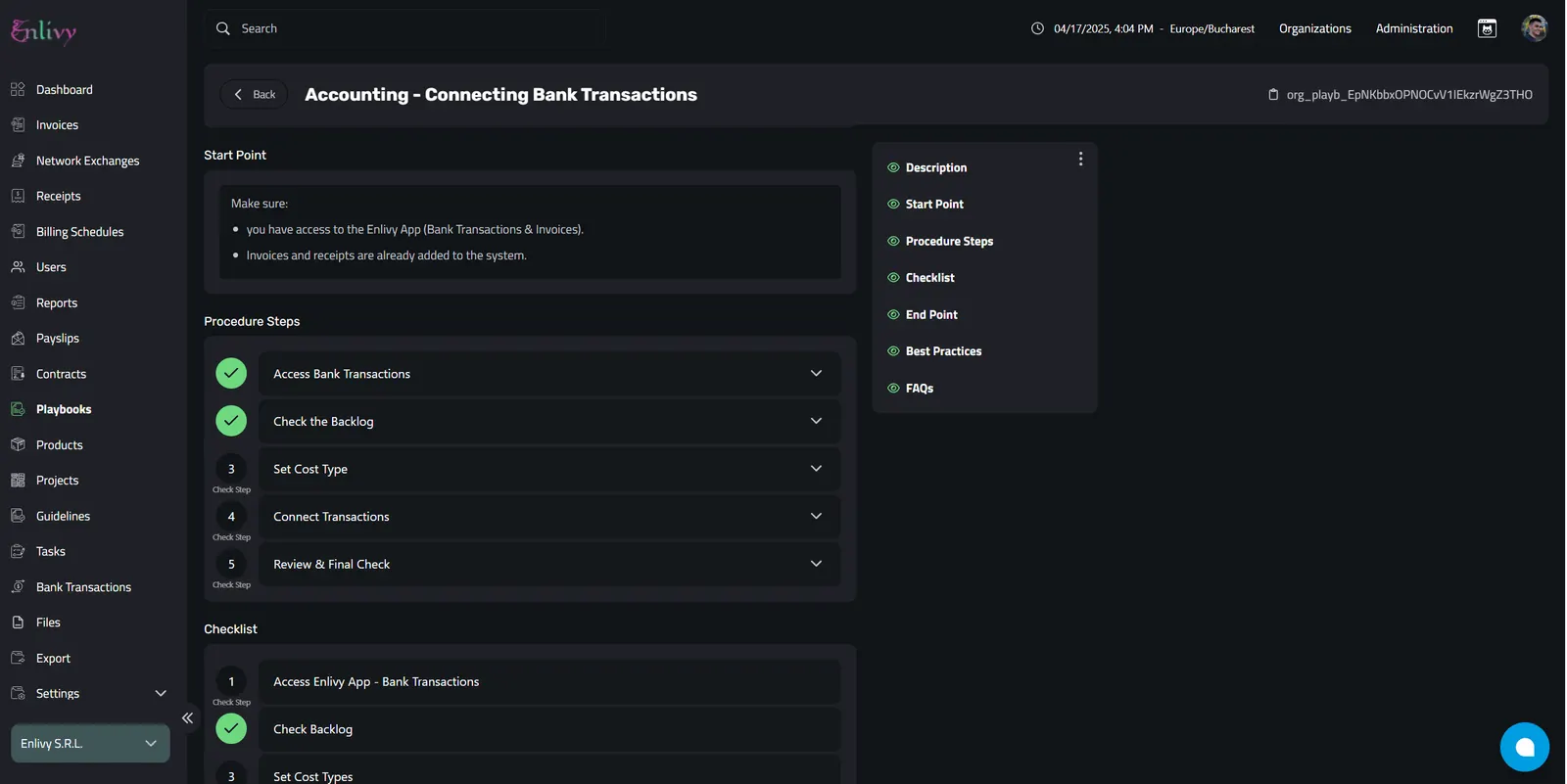Click the Projects sidebar icon

click(18, 481)
